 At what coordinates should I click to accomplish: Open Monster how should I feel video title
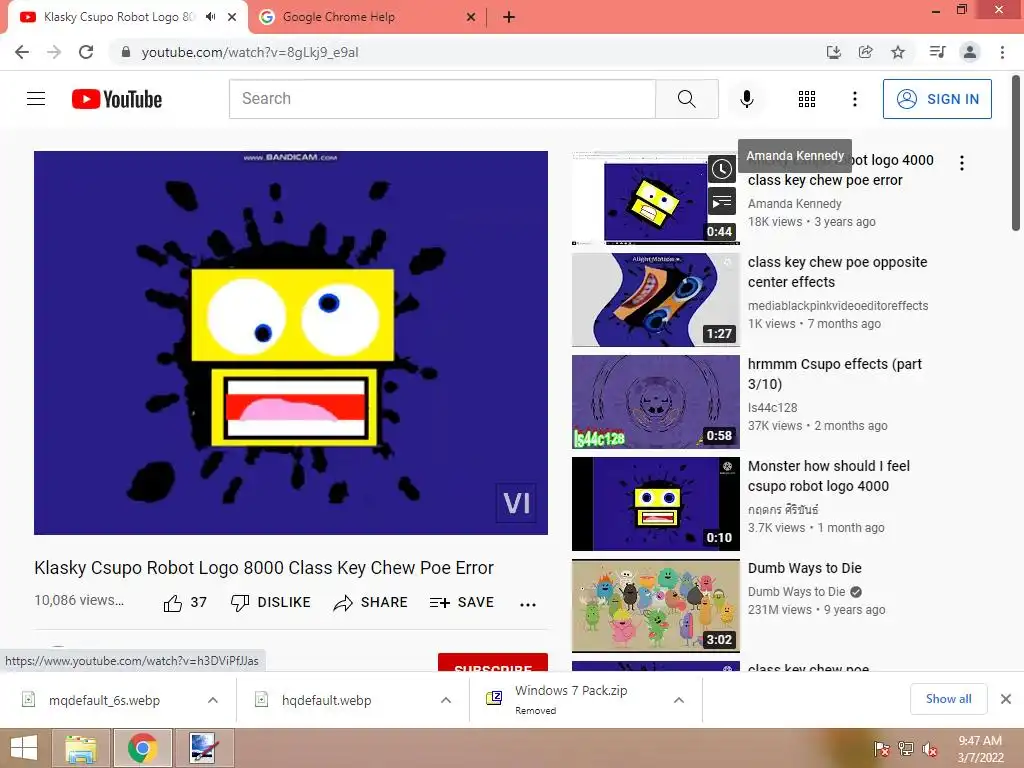(x=829, y=475)
